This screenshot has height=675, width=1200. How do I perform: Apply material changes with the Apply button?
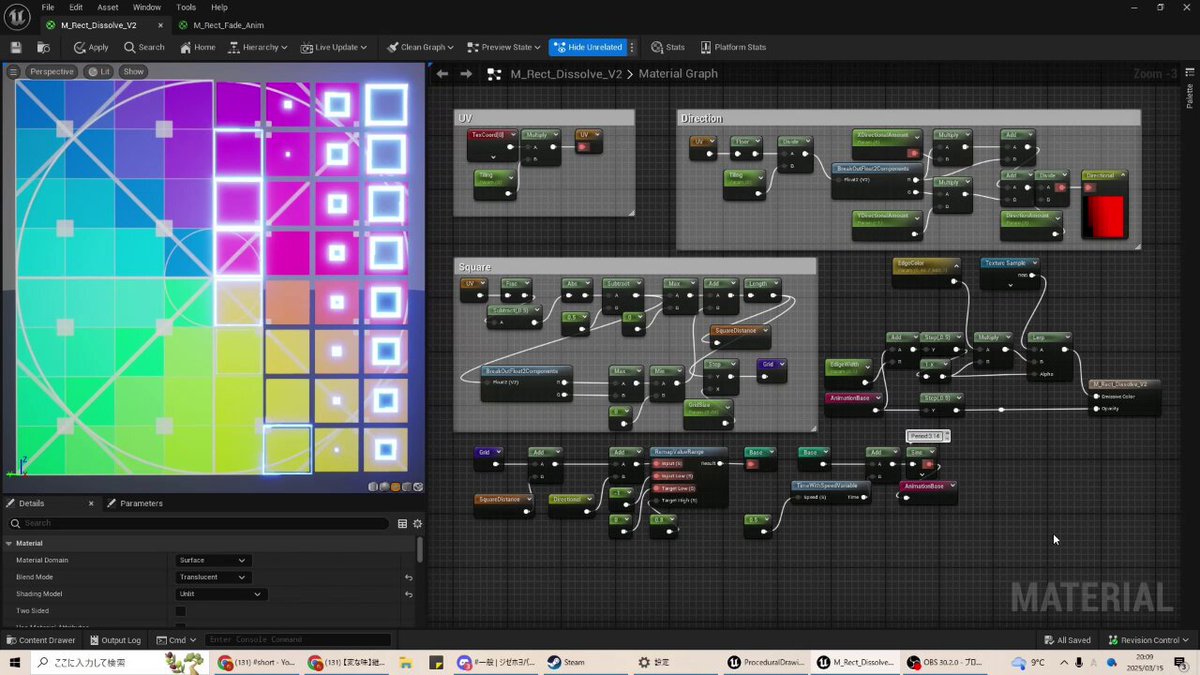[91, 47]
